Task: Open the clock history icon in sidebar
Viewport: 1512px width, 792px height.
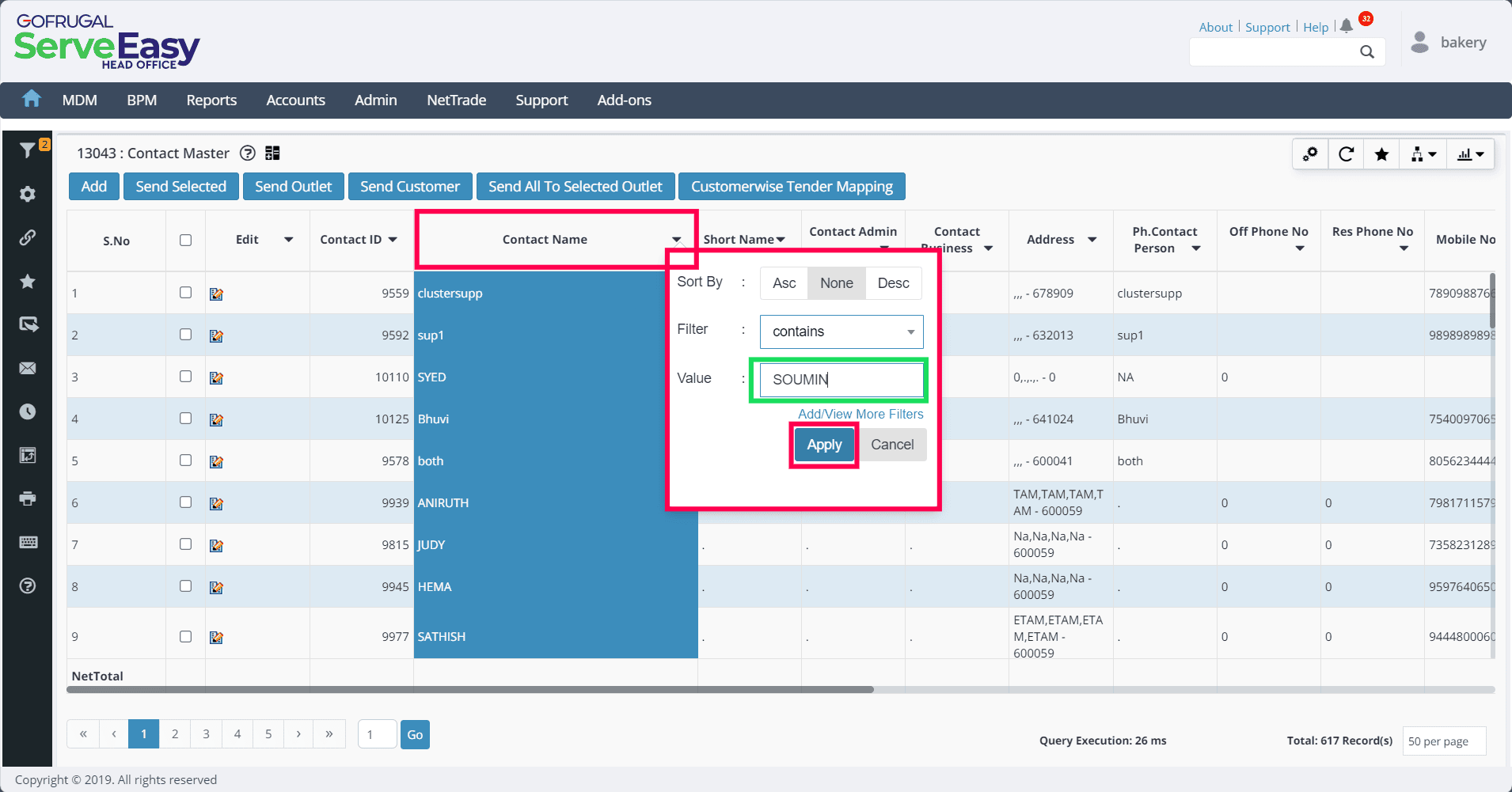Action: click(28, 411)
